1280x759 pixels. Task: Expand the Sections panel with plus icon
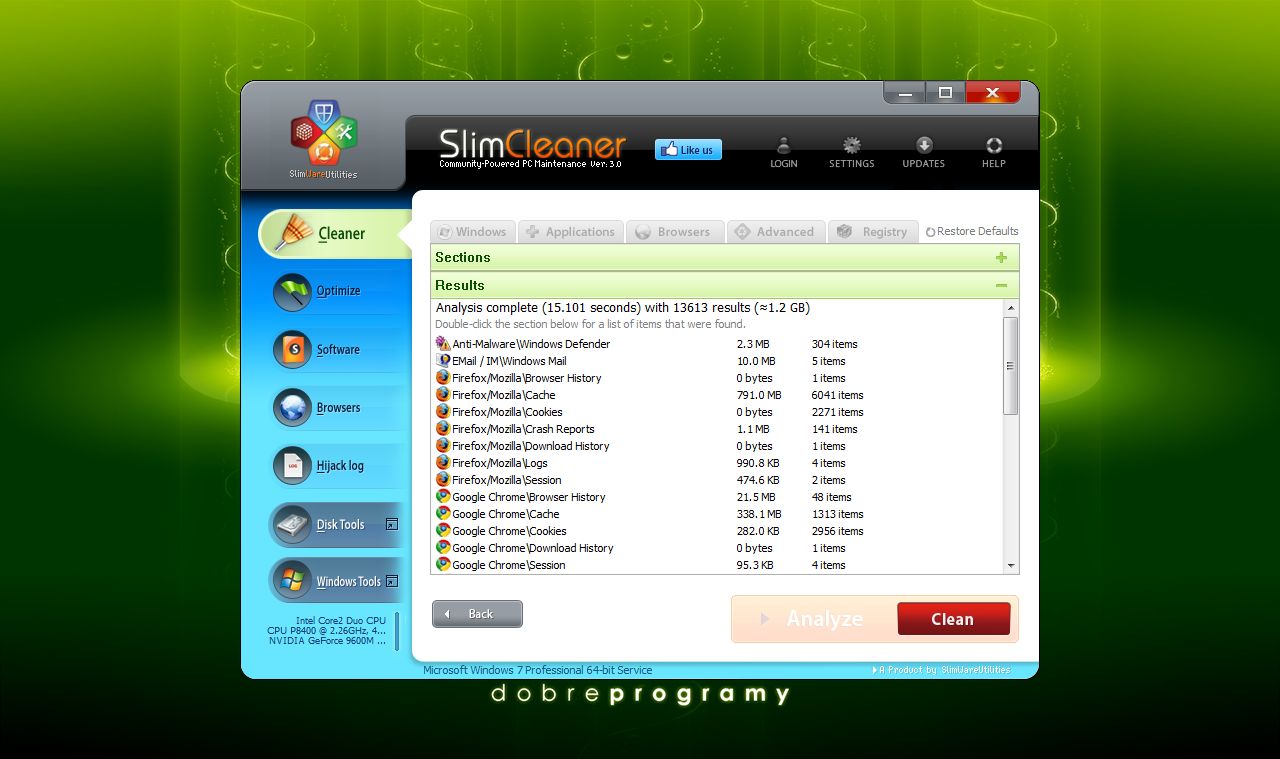[x=1001, y=258]
